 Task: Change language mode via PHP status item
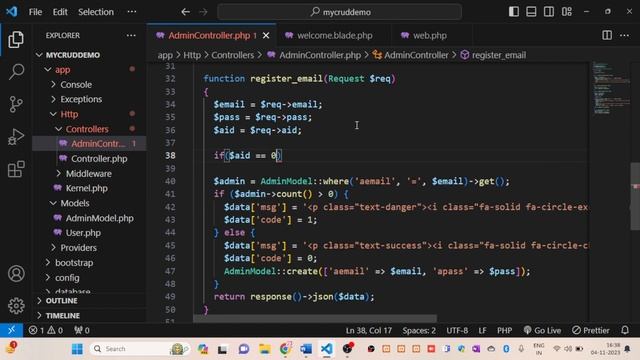[x=504, y=330]
